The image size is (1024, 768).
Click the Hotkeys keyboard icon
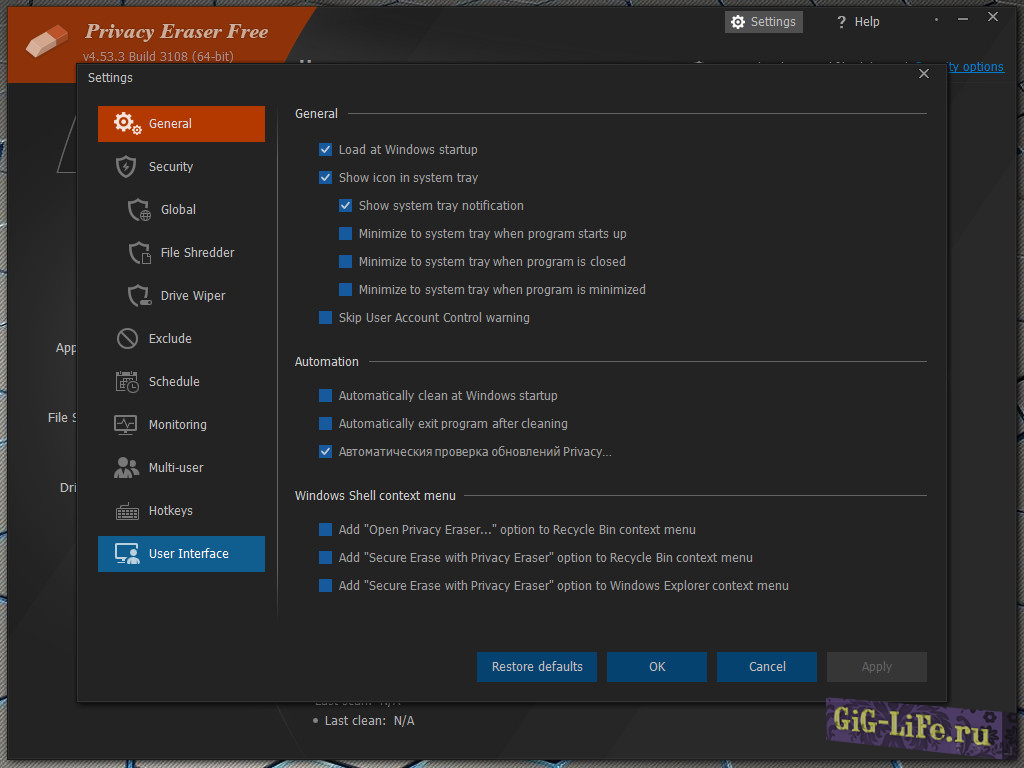click(127, 511)
